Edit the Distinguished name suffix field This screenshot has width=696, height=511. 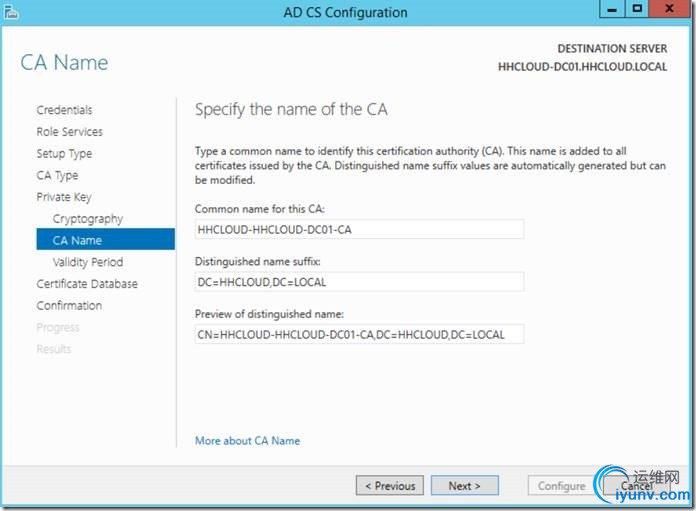pos(359,281)
